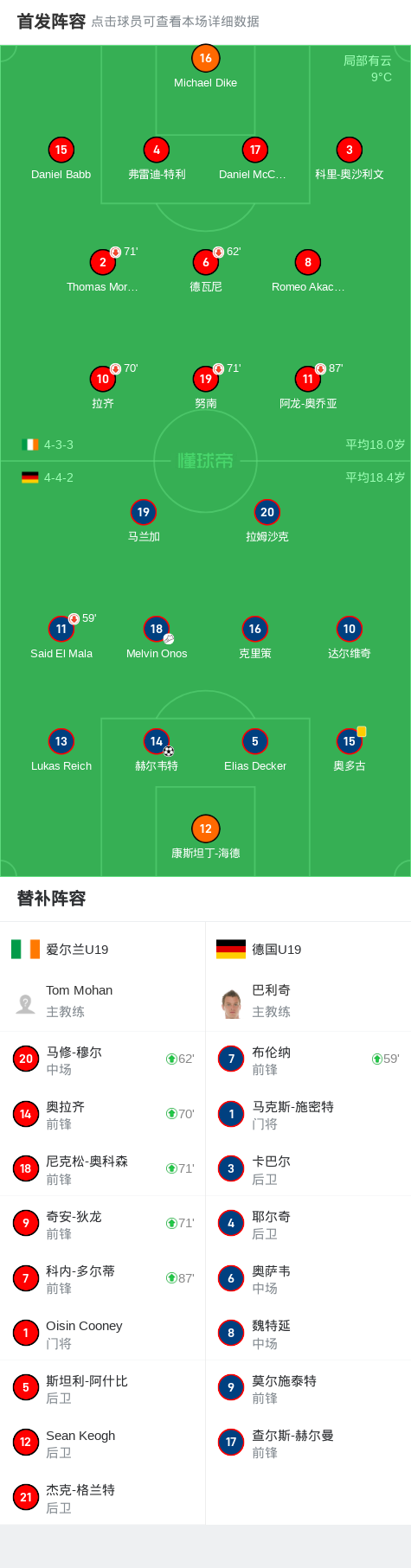Viewport: 411px width, 1568px height.
Task: View coach 巴利奇's profile photo
Action: tap(231, 1003)
